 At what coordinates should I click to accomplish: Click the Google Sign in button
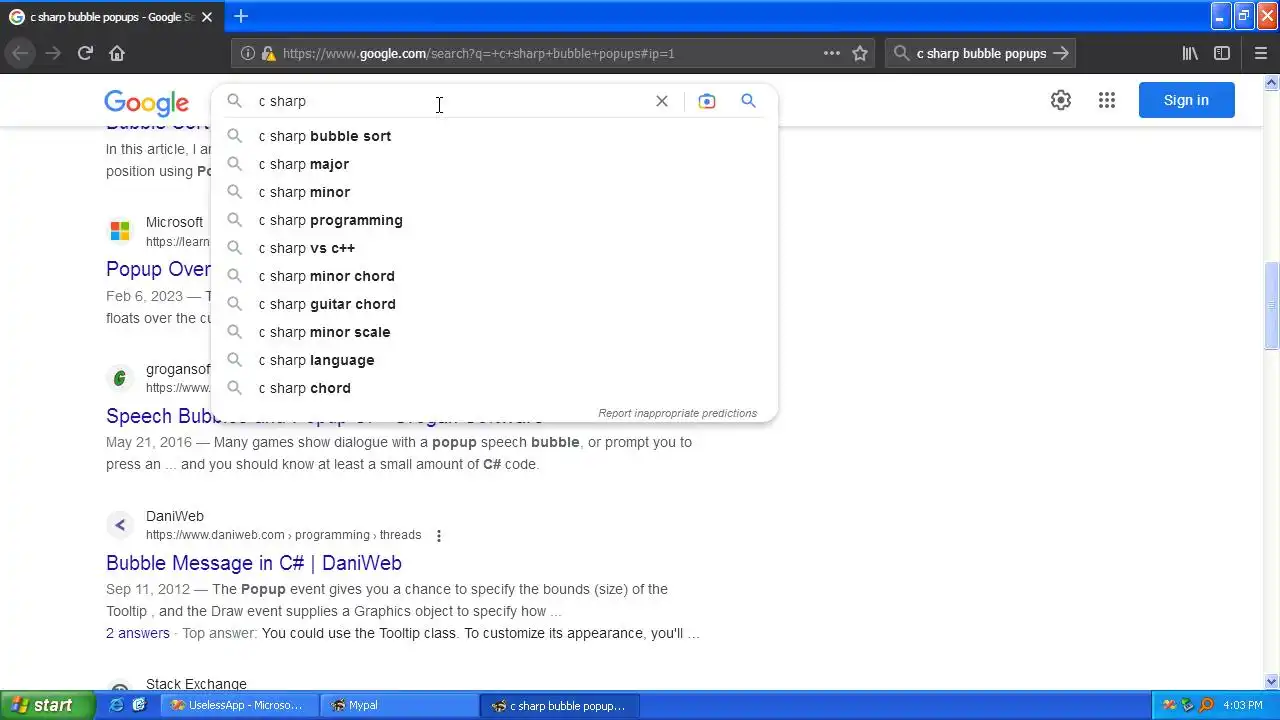pyautogui.click(x=1186, y=100)
